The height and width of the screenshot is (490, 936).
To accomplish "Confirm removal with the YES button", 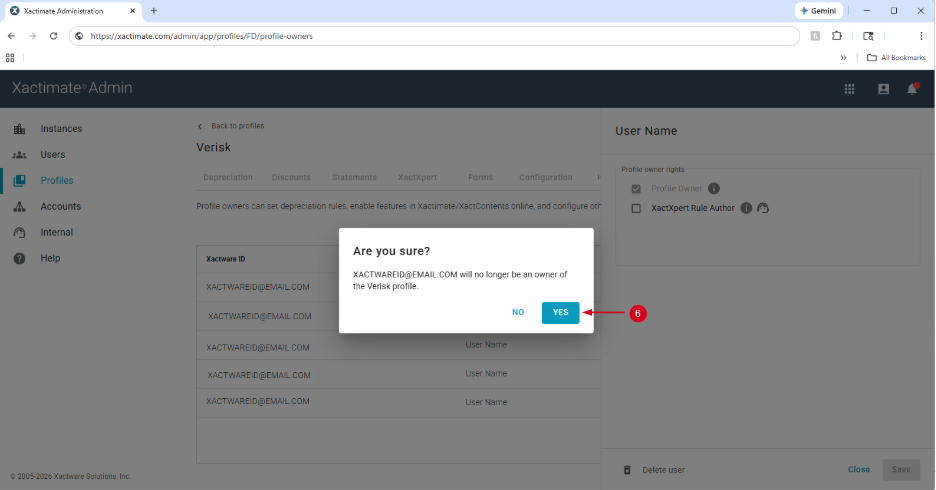I will pyautogui.click(x=560, y=313).
